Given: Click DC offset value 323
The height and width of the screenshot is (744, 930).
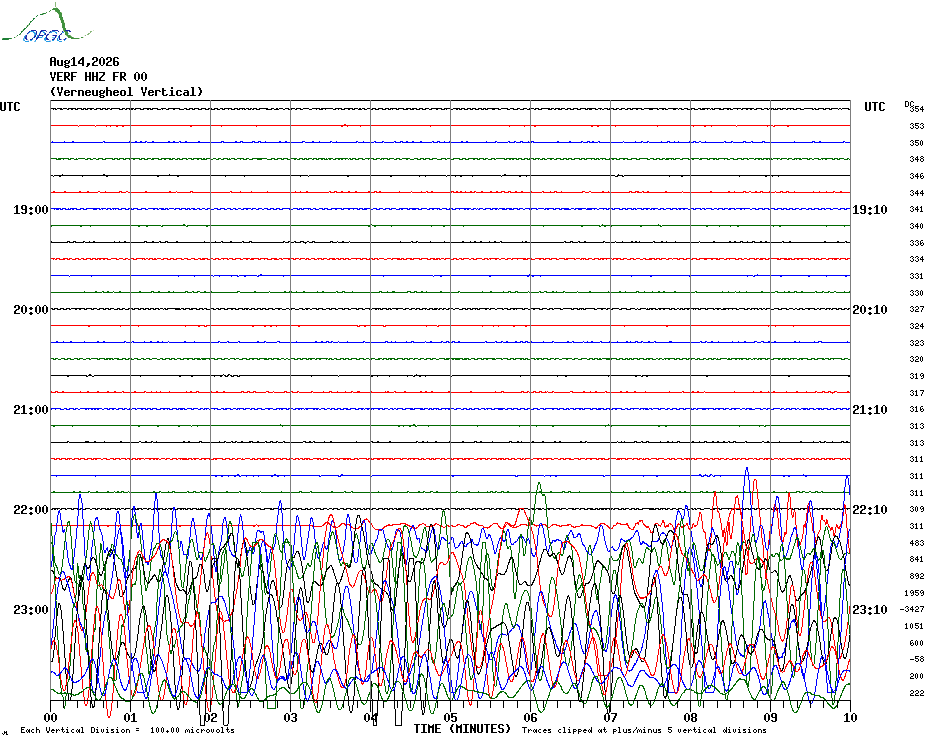Looking at the screenshot, I should (917, 343).
